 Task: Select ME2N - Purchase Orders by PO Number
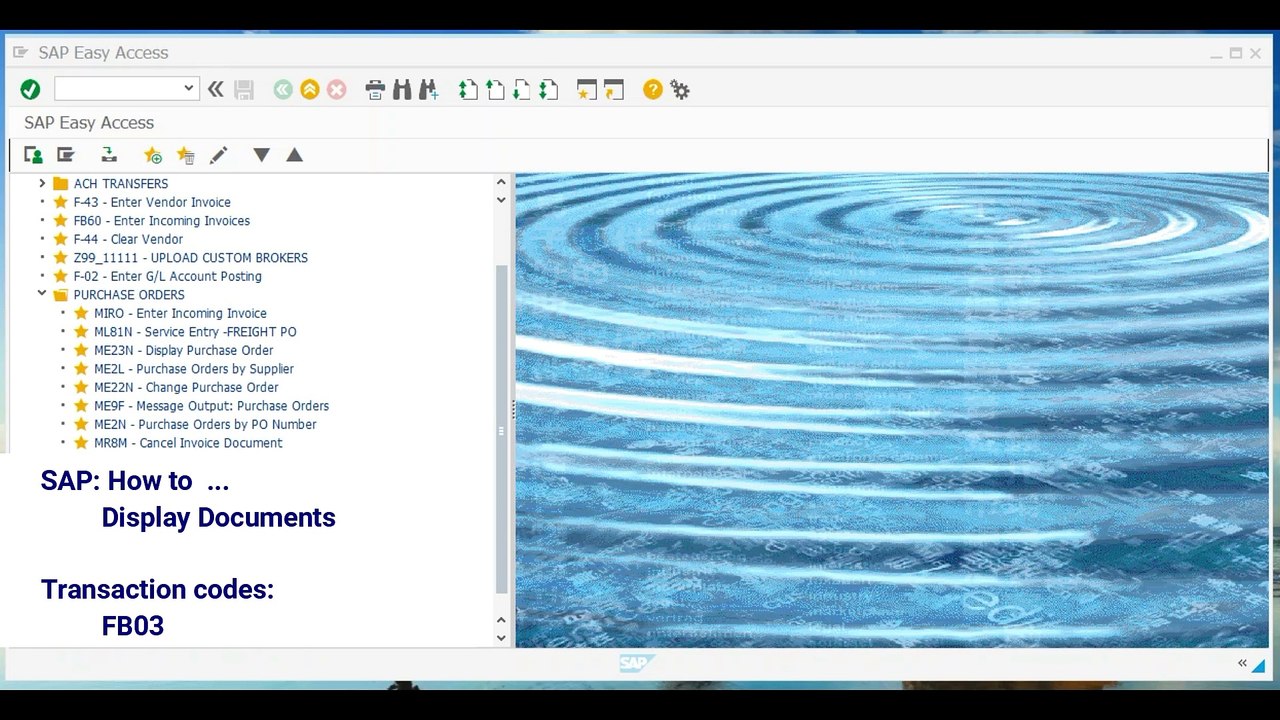(205, 424)
